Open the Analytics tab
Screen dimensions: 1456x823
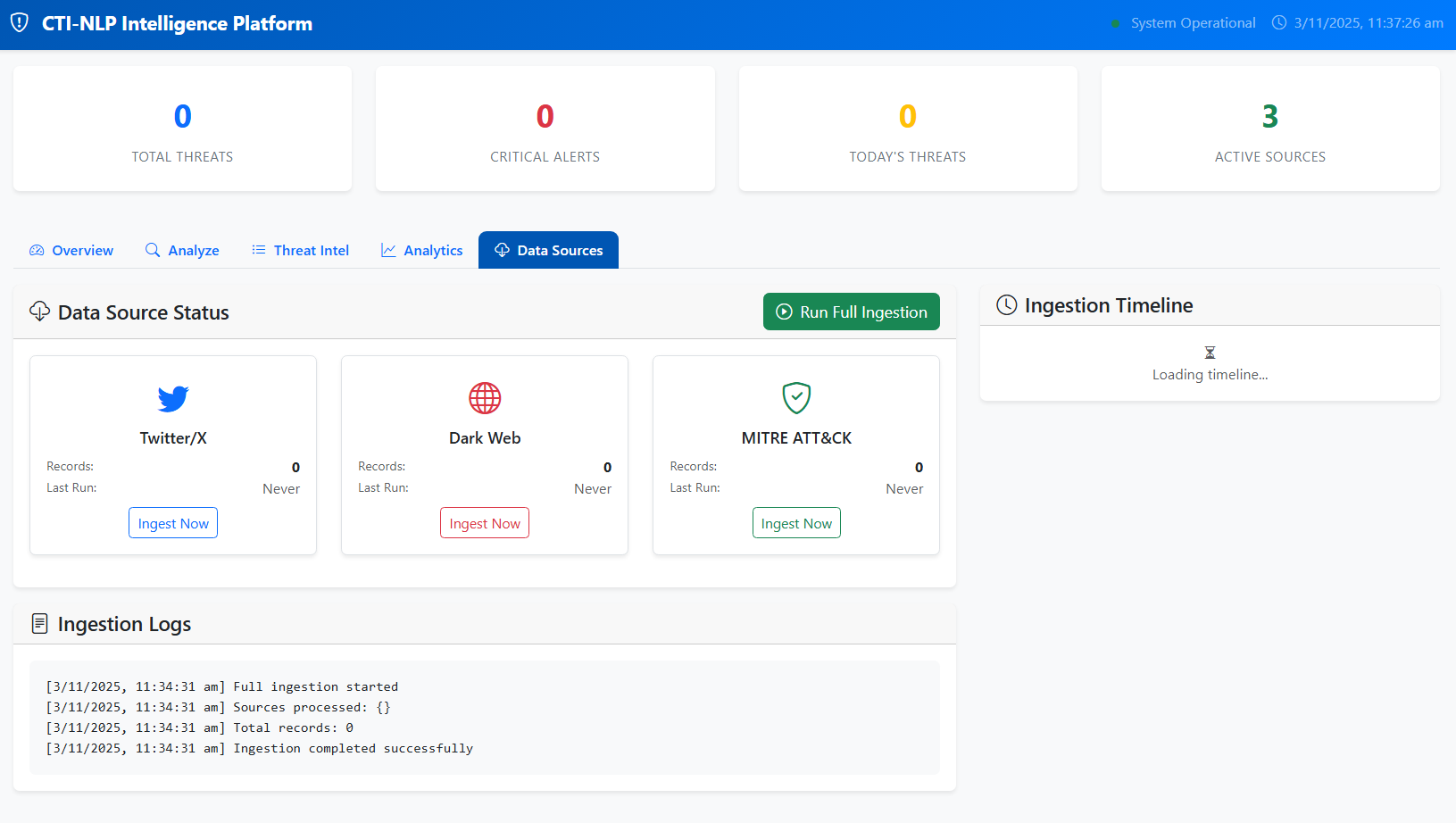pyautogui.click(x=421, y=251)
